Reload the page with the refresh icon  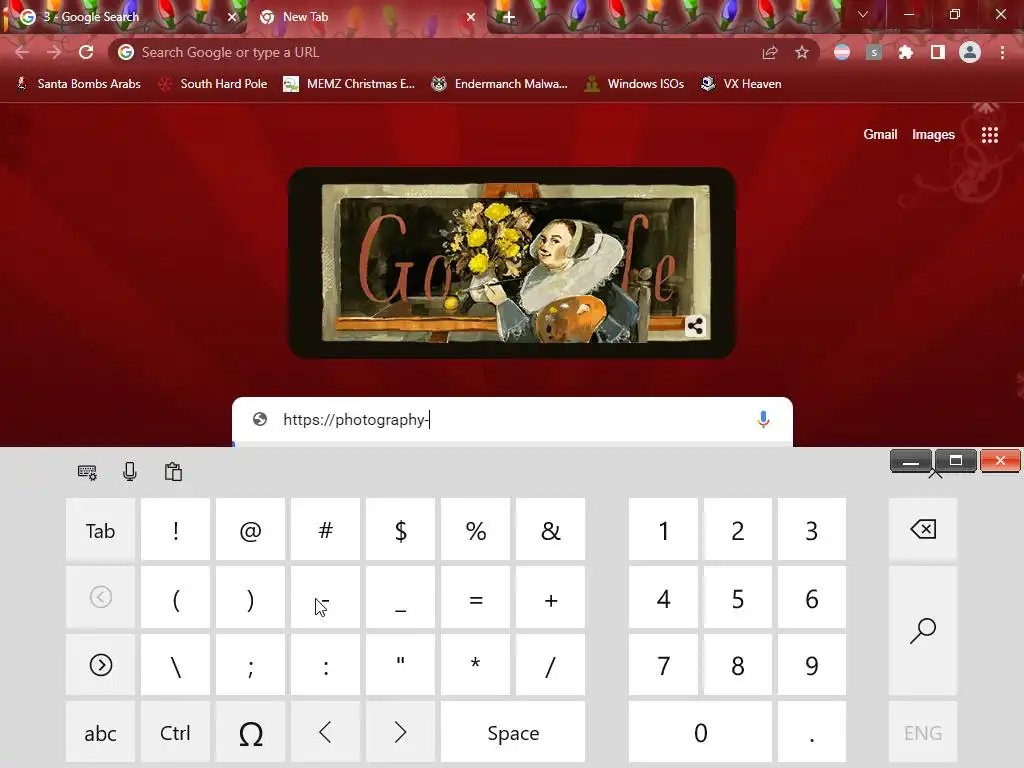pyautogui.click(x=86, y=52)
